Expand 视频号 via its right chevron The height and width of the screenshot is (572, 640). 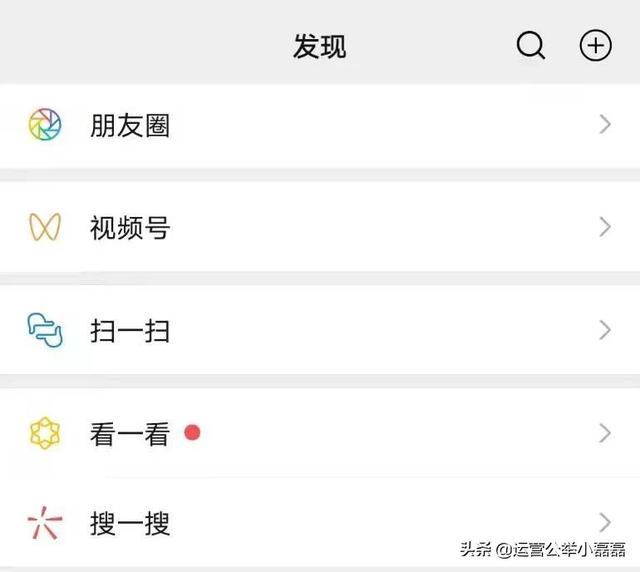coord(605,227)
